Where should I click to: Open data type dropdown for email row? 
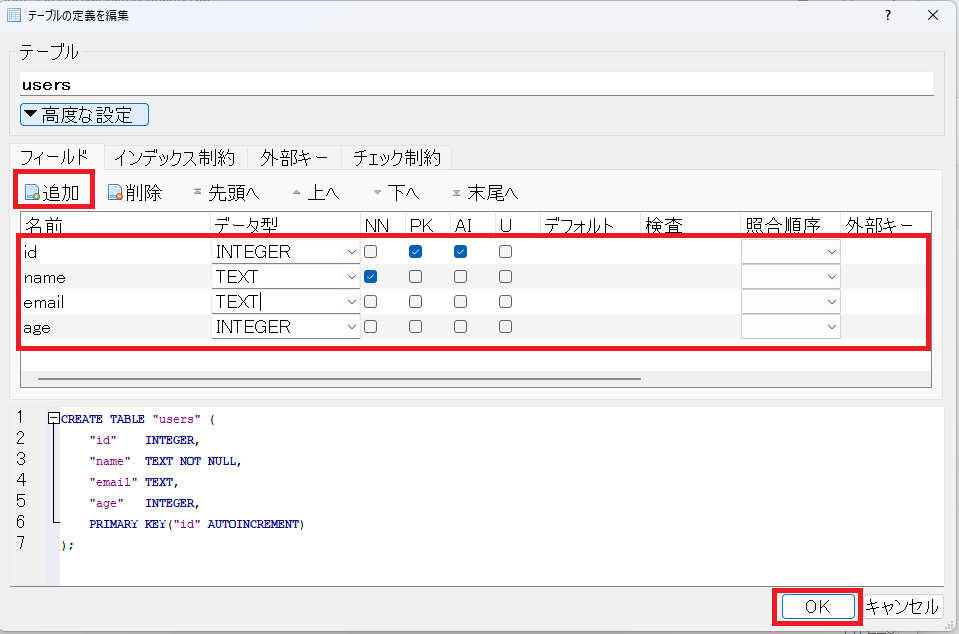point(351,302)
